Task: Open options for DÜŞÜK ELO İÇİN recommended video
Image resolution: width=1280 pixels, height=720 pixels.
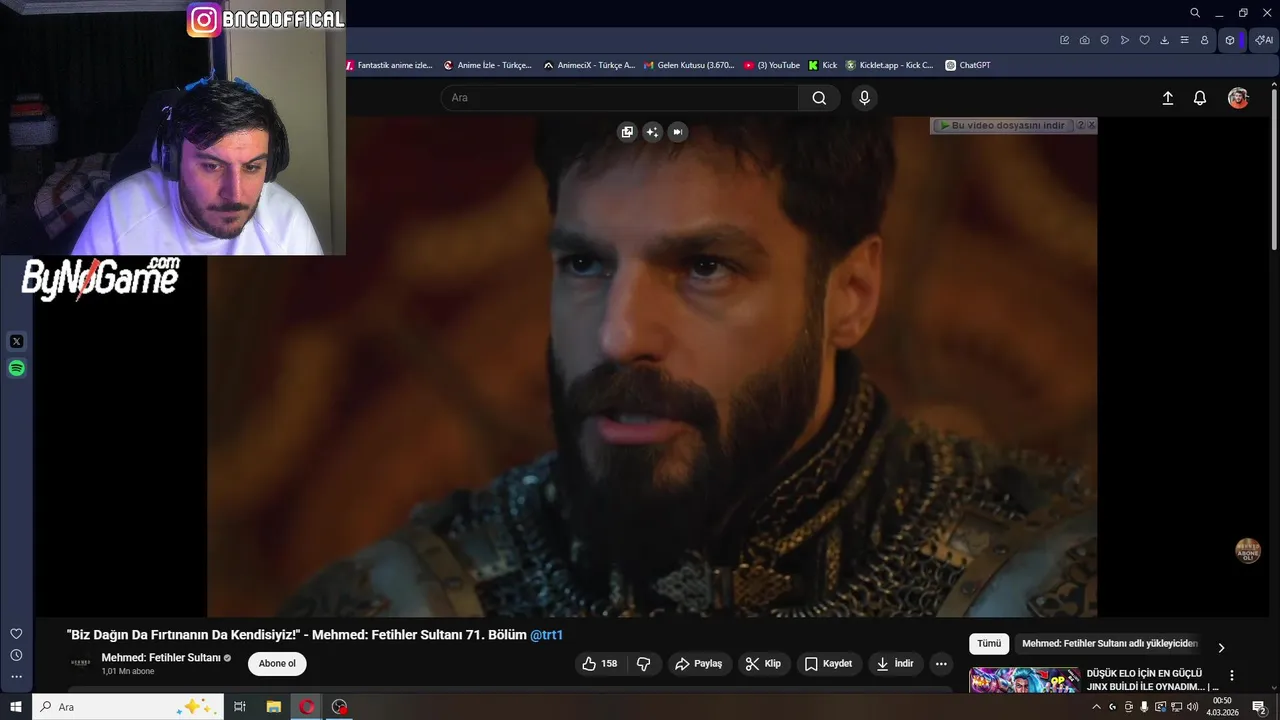Action: click(1232, 676)
